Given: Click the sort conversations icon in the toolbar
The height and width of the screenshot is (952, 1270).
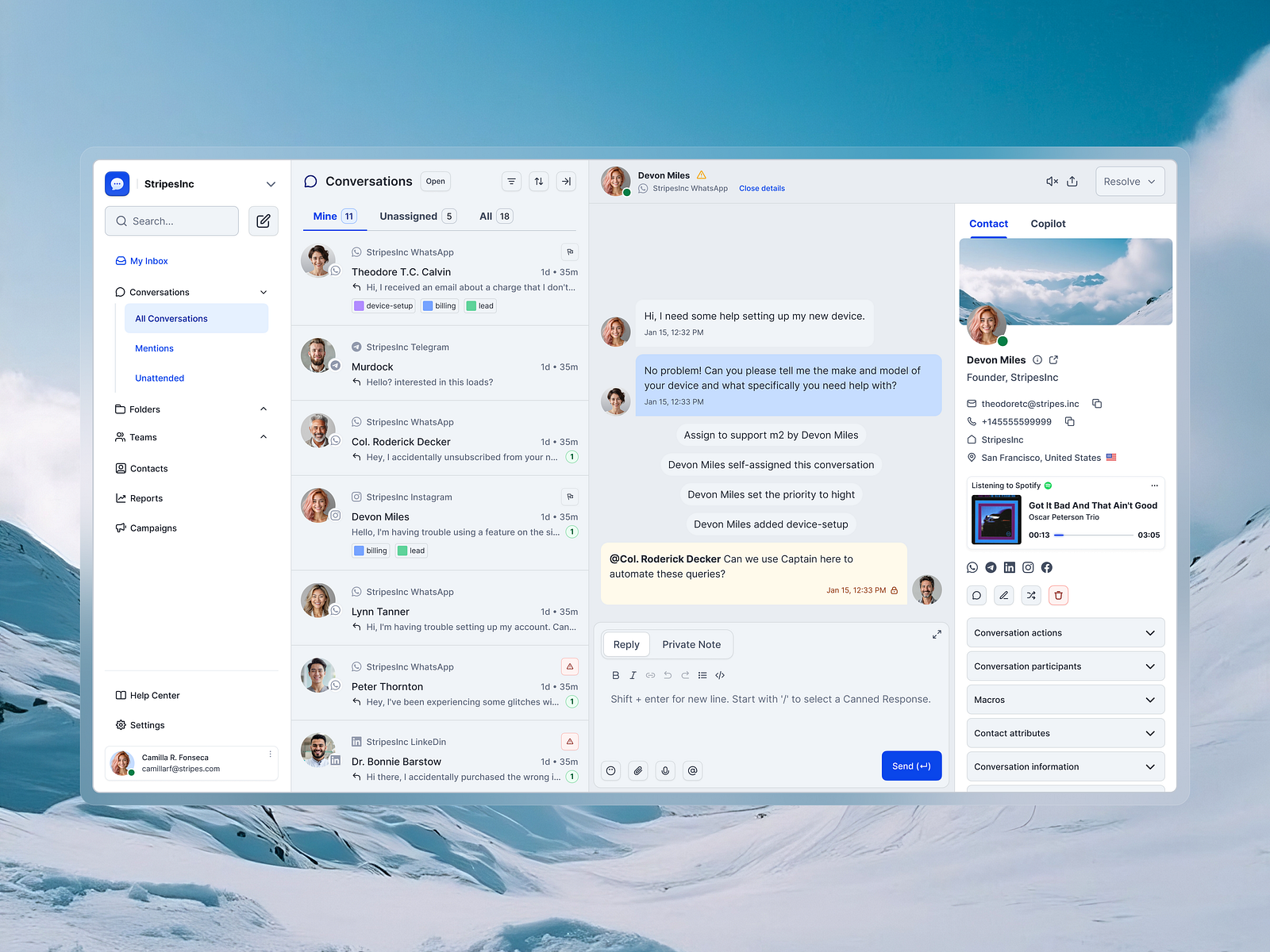Looking at the screenshot, I should click(x=538, y=181).
